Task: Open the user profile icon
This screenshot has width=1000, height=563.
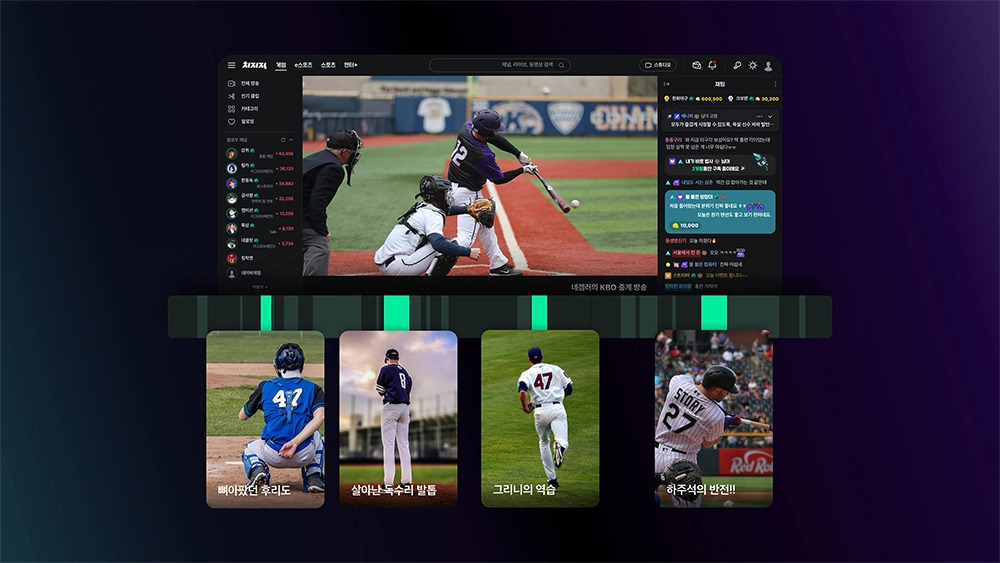Action: 768,66
